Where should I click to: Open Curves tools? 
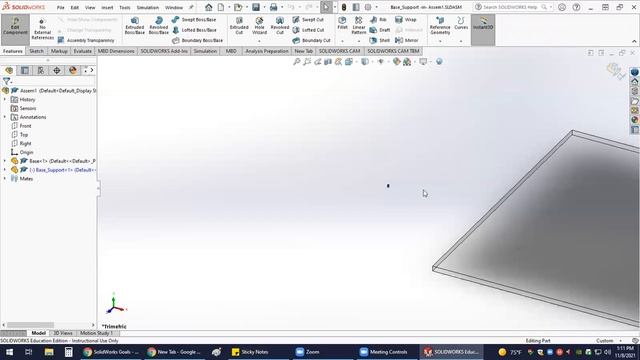point(461,23)
